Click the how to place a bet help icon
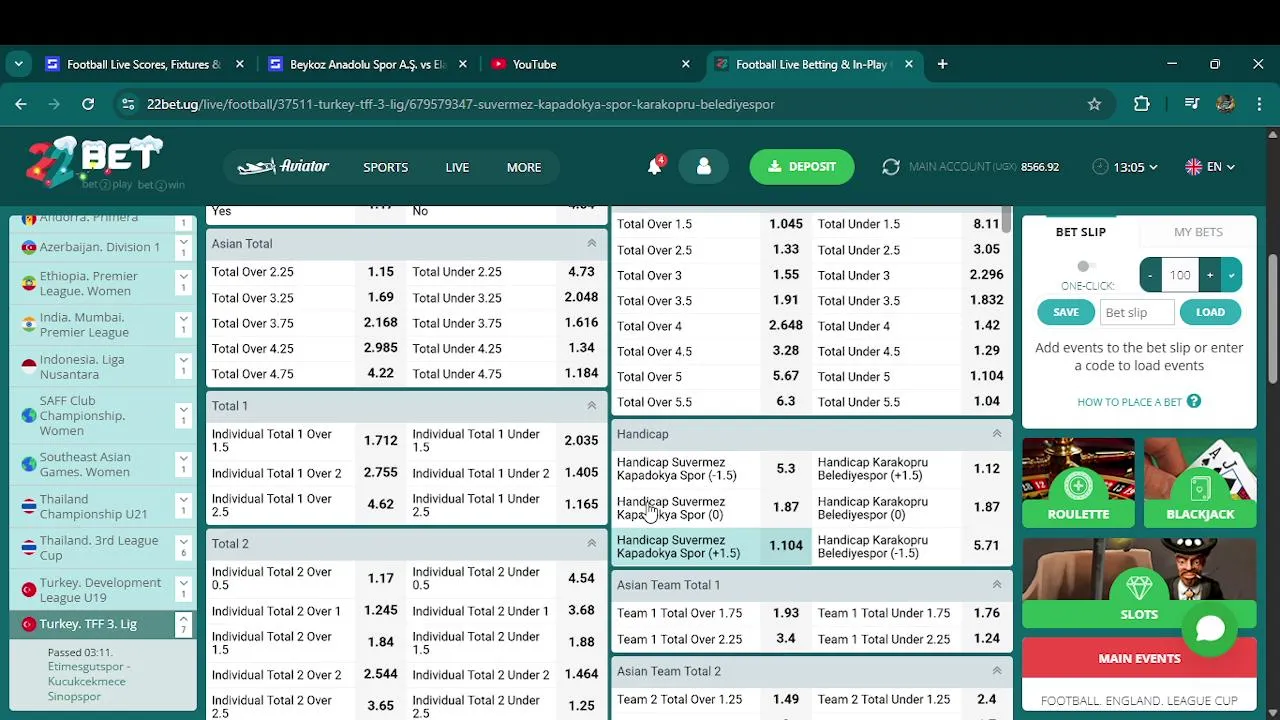 point(1194,402)
